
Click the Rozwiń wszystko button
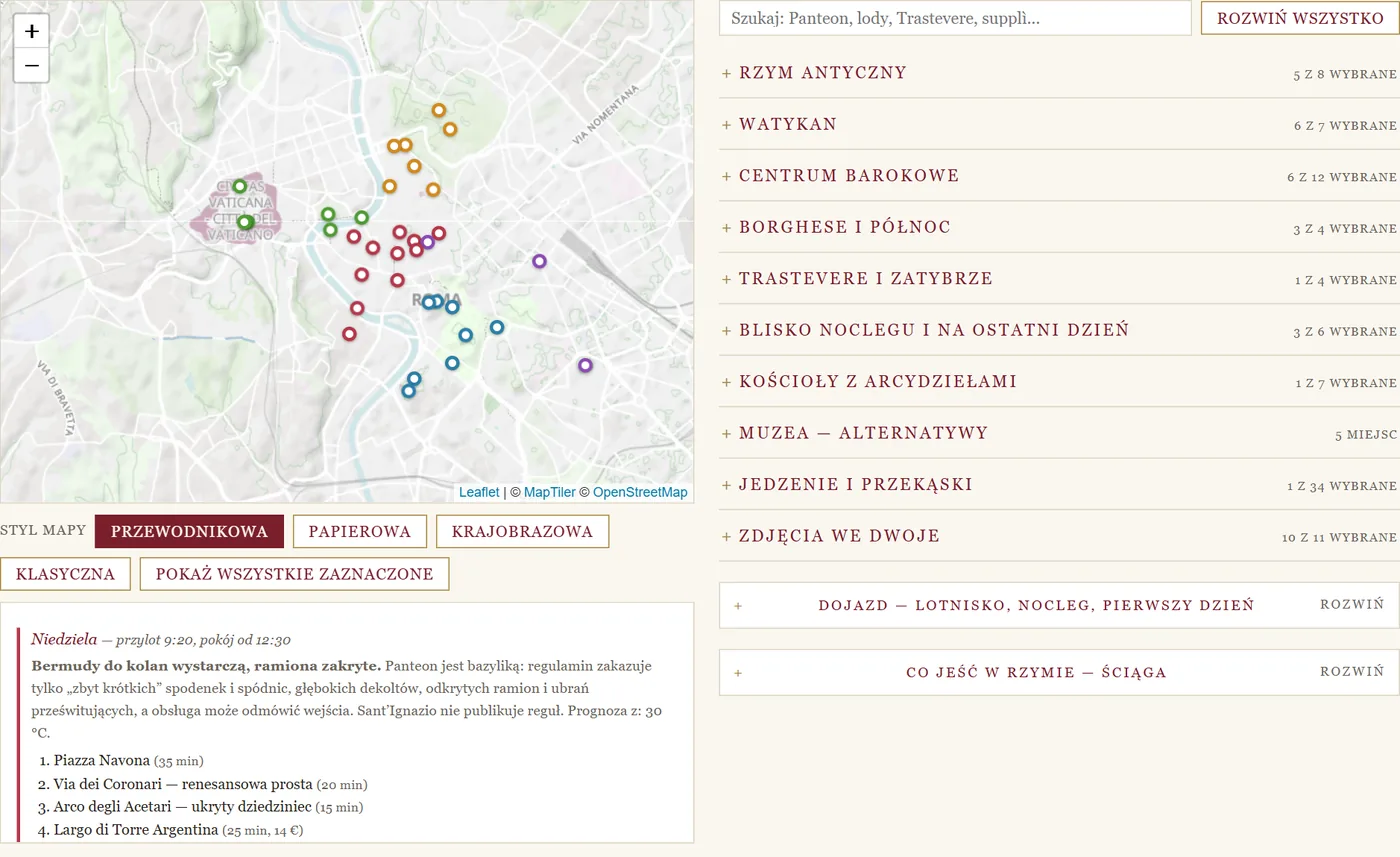point(1300,18)
